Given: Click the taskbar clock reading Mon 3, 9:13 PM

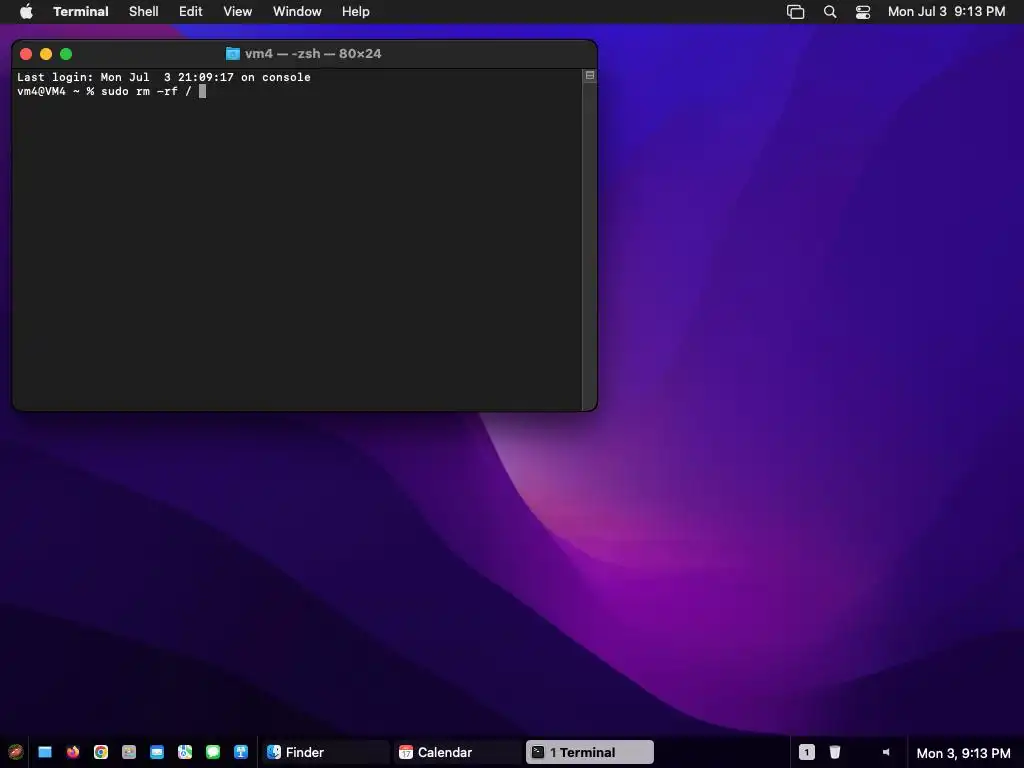Looking at the screenshot, I should pos(963,753).
